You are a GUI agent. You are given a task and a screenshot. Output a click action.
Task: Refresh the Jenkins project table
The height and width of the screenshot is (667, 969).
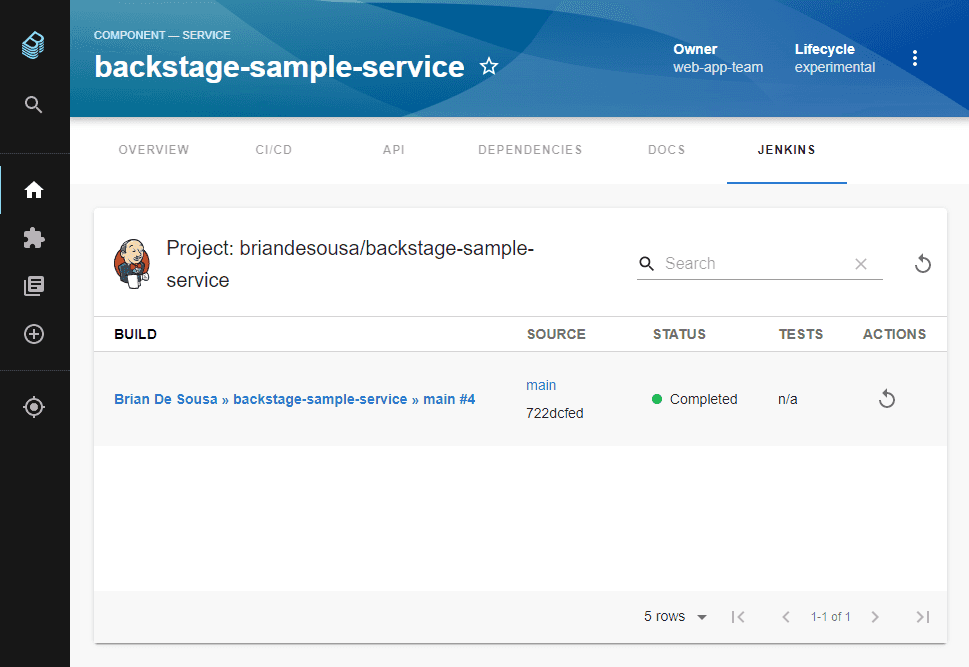click(x=923, y=263)
